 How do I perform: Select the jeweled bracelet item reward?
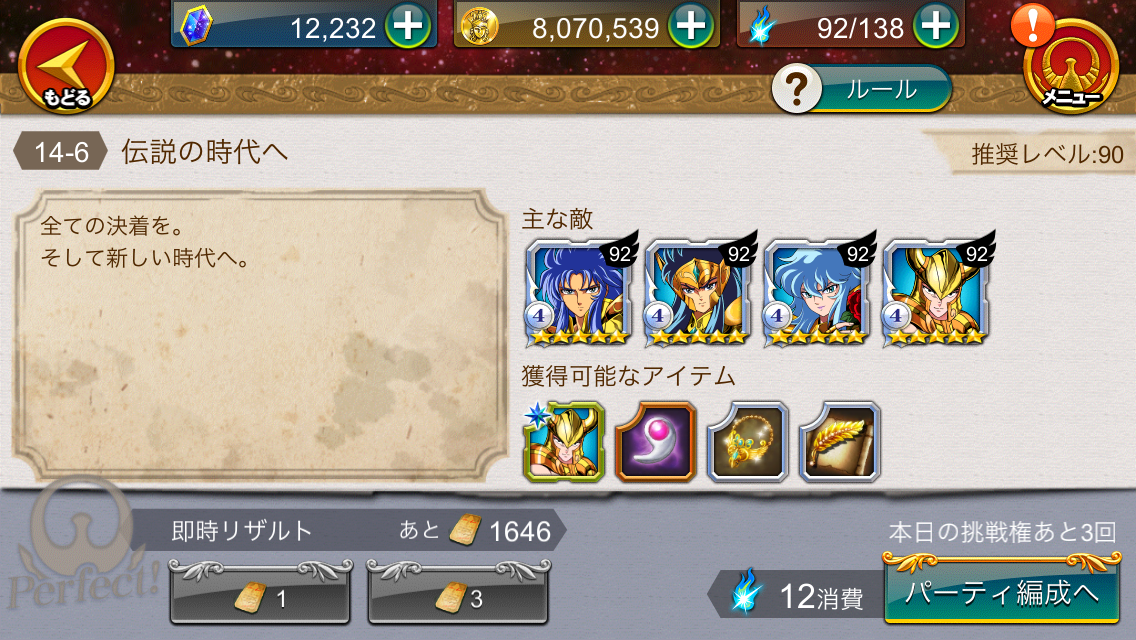(x=748, y=441)
